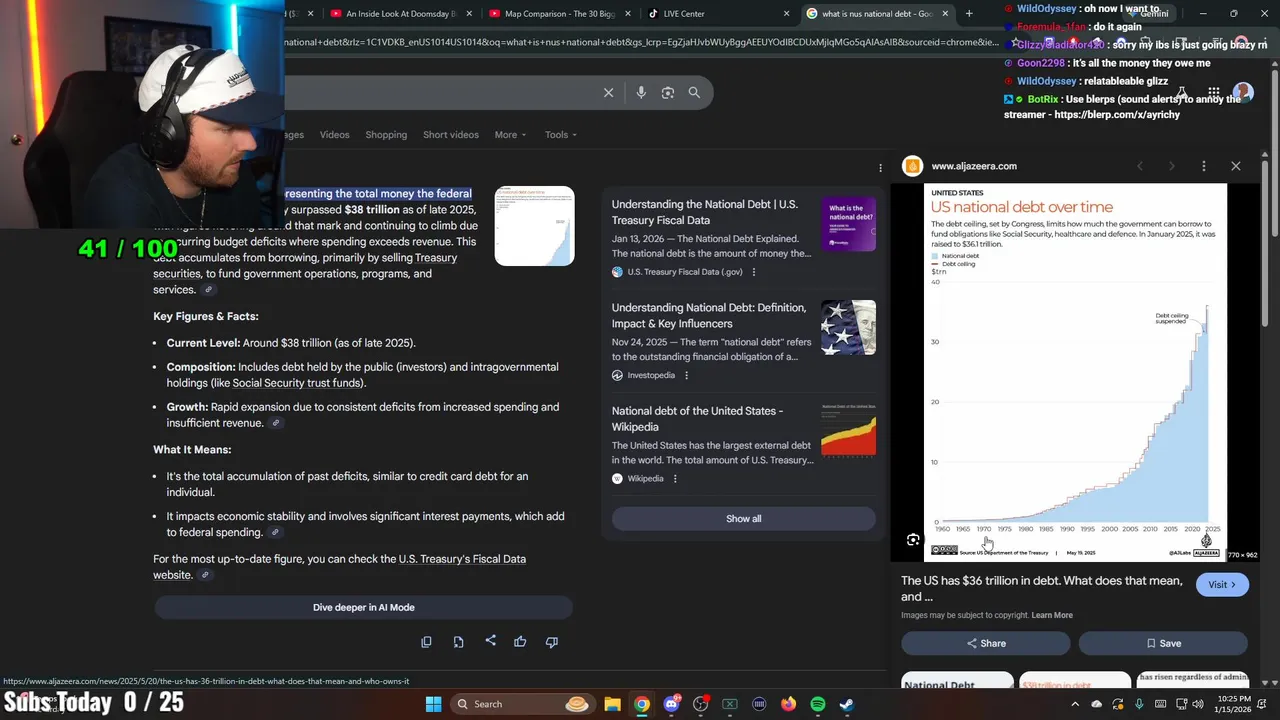Image resolution: width=1280 pixels, height=720 pixels.
Task: Give thumbs down to AI overview
Action: click(552, 642)
